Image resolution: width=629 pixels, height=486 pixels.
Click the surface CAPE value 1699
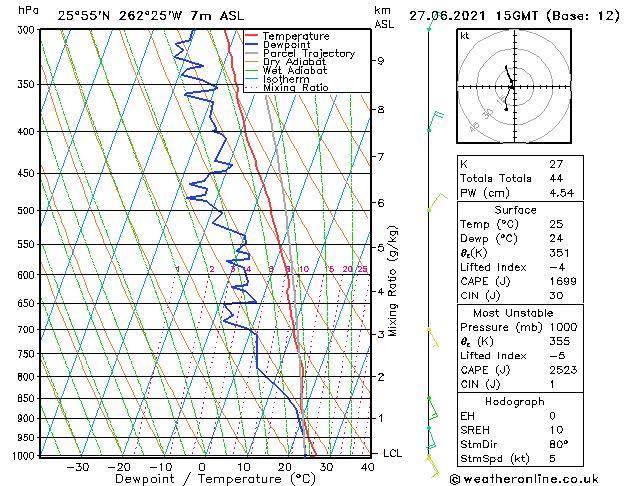coord(563,281)
